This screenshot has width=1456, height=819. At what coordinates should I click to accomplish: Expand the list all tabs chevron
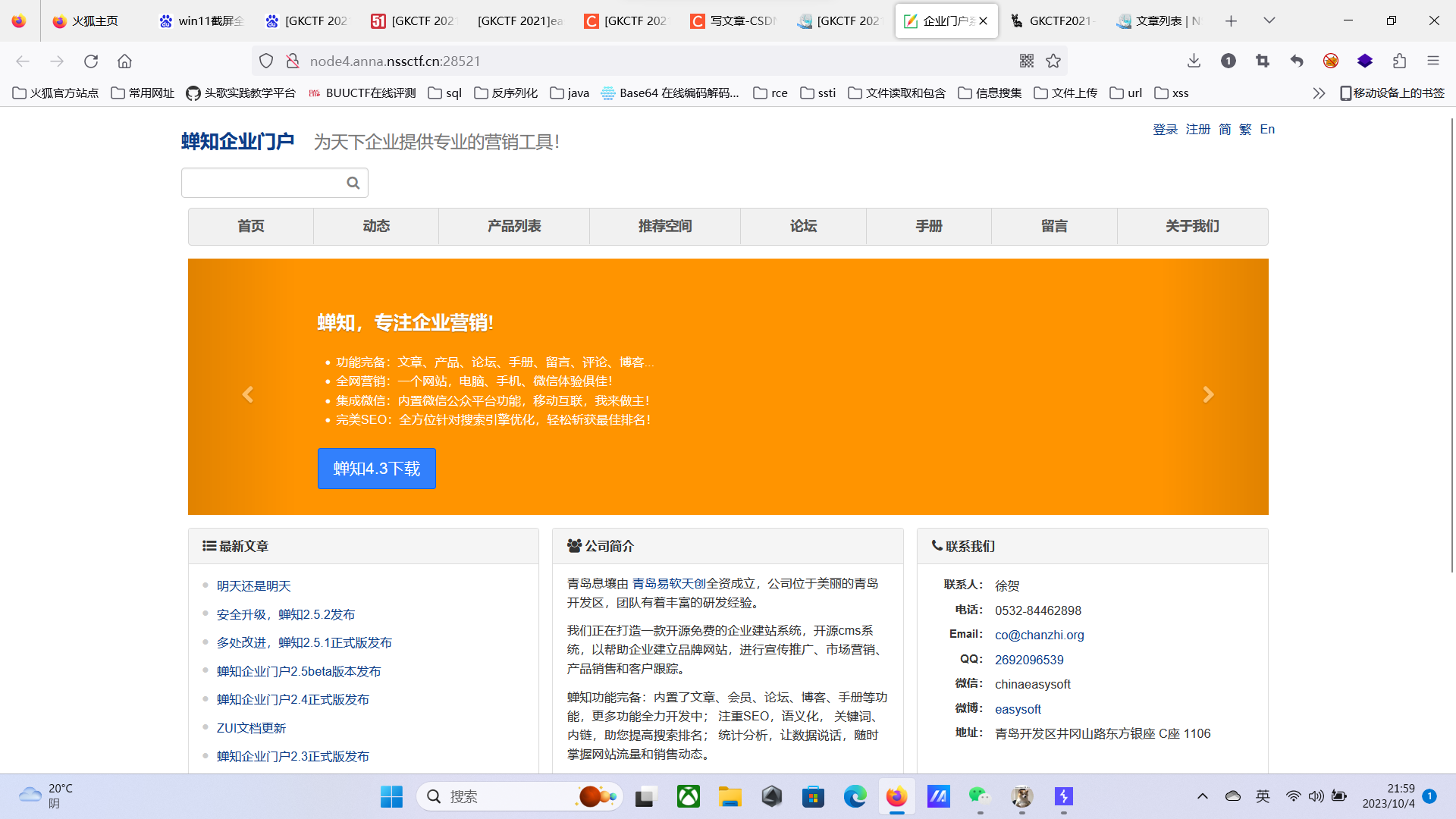[1269, 20]
